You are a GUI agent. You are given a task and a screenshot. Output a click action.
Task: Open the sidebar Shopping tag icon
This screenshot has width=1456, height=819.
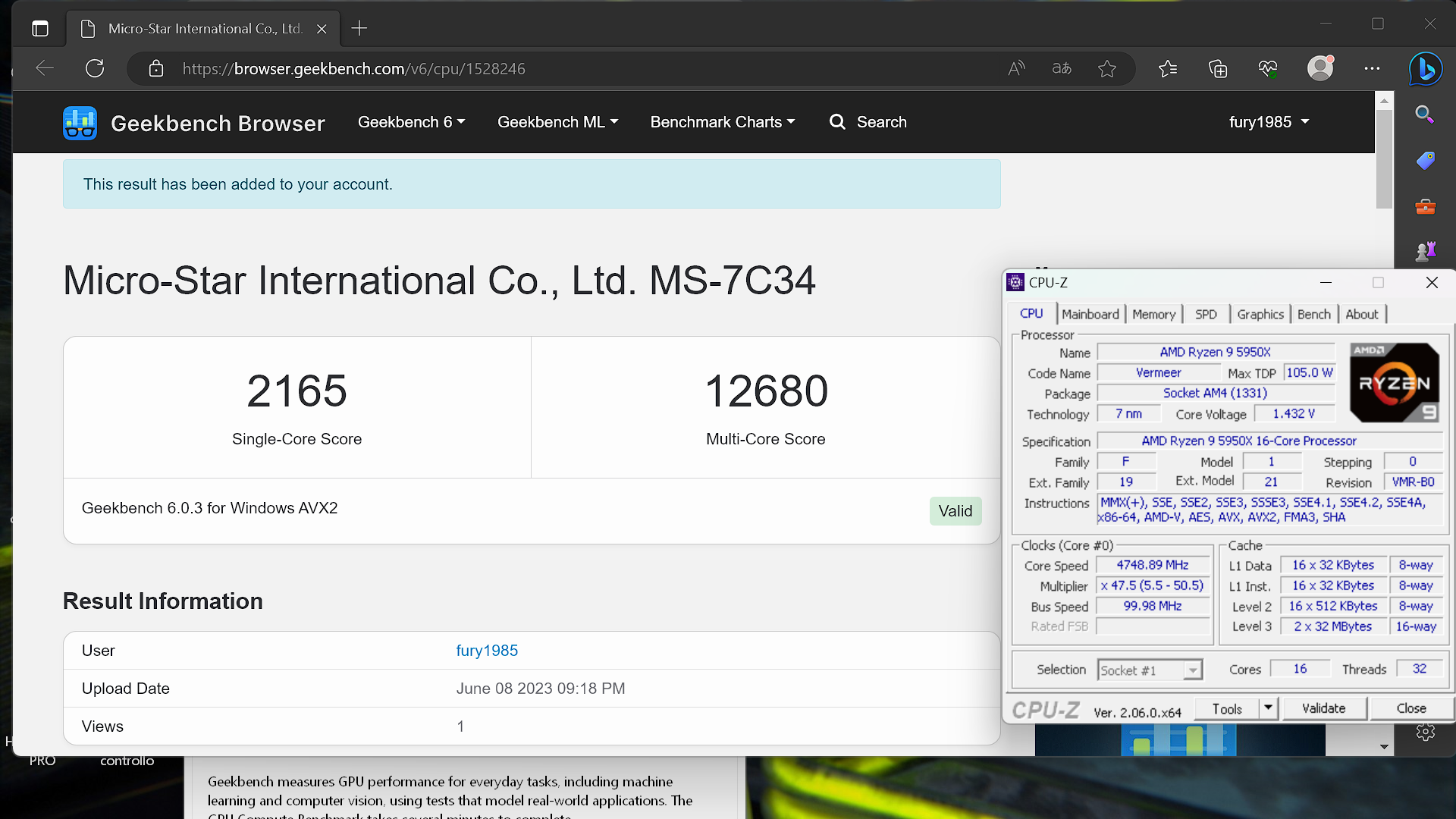click(1425, 161)
